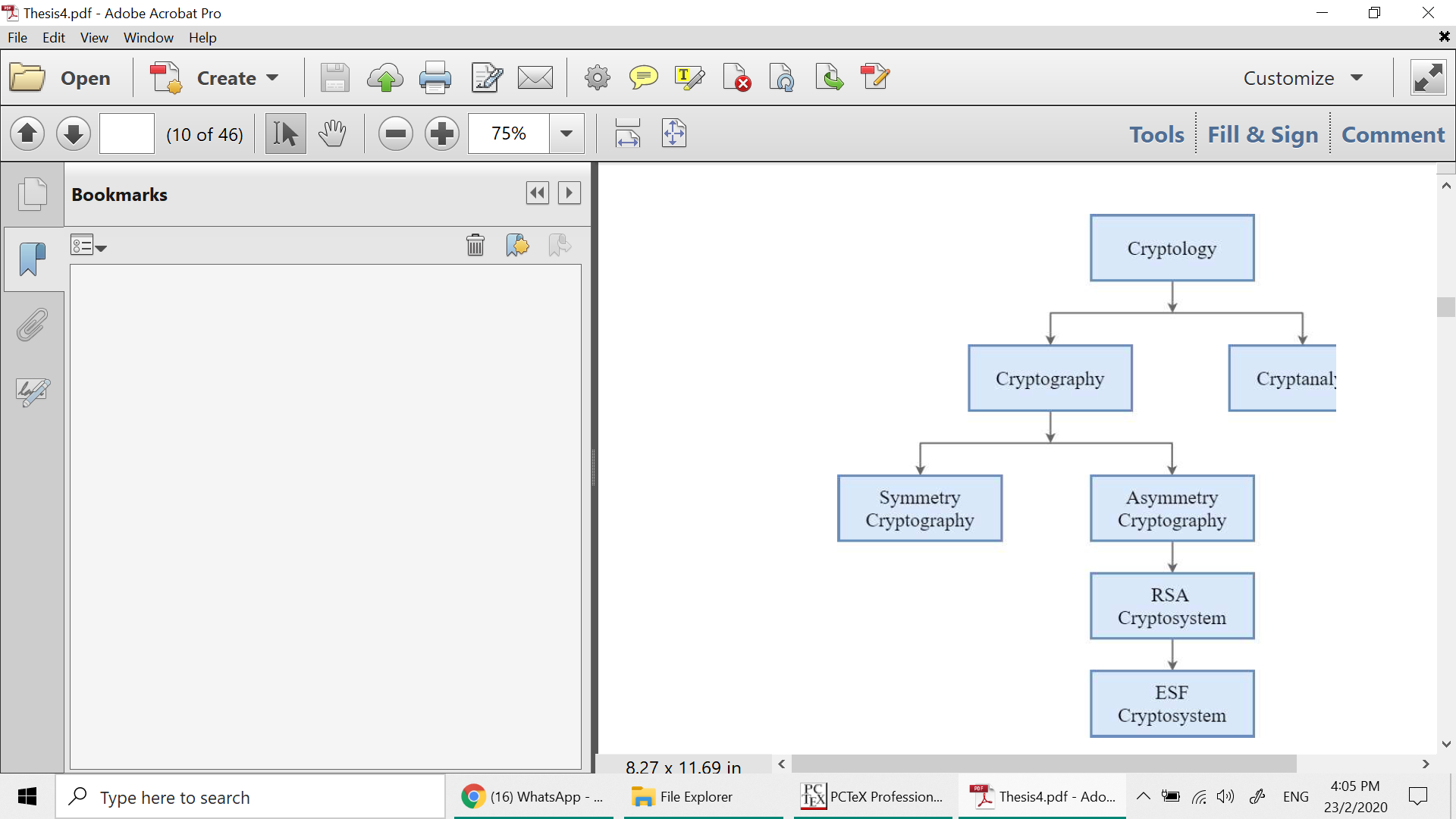Show the Signatures panel
Screen dimensions: 1456x819
coord(33,391)
